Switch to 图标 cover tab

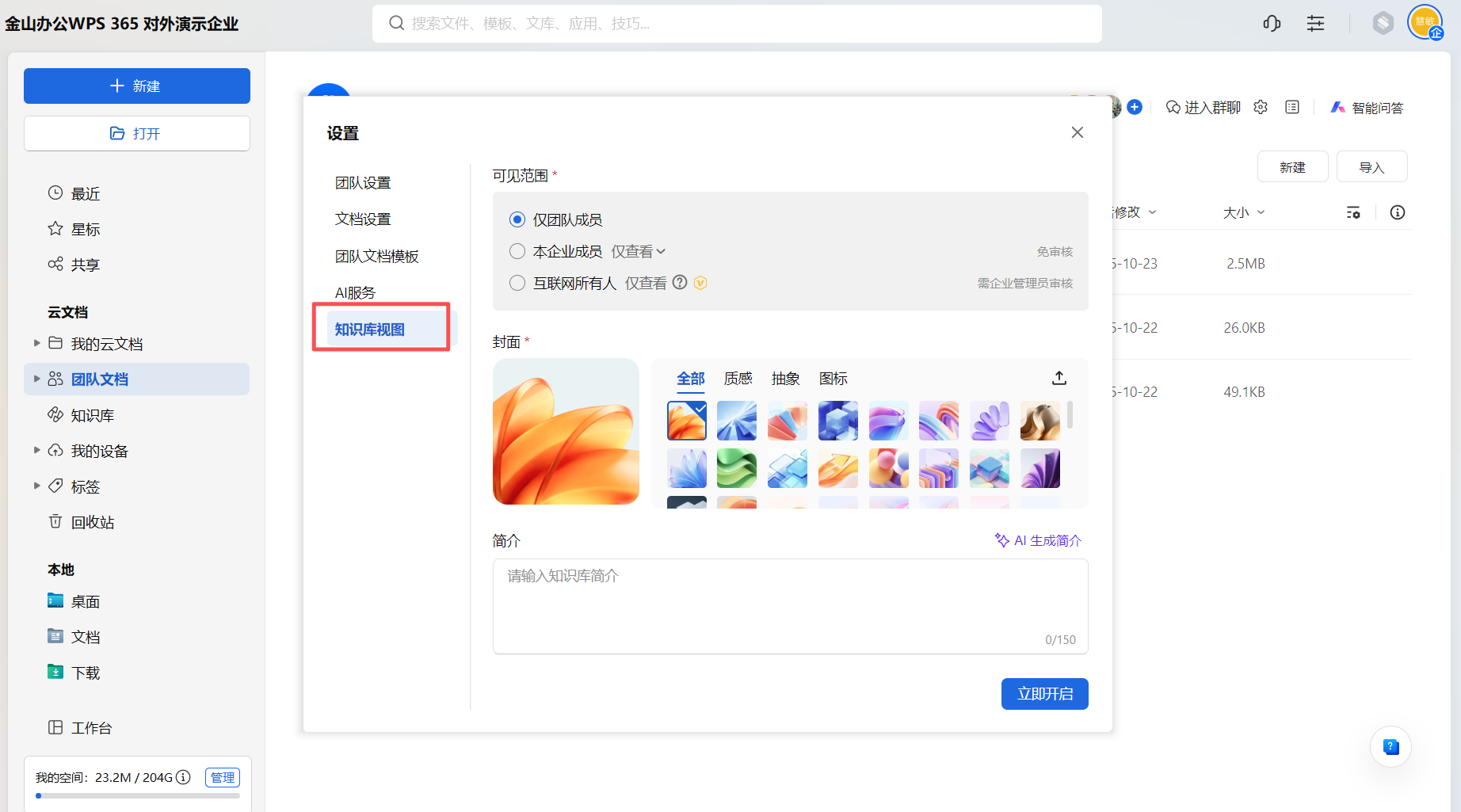click(833, 379)
